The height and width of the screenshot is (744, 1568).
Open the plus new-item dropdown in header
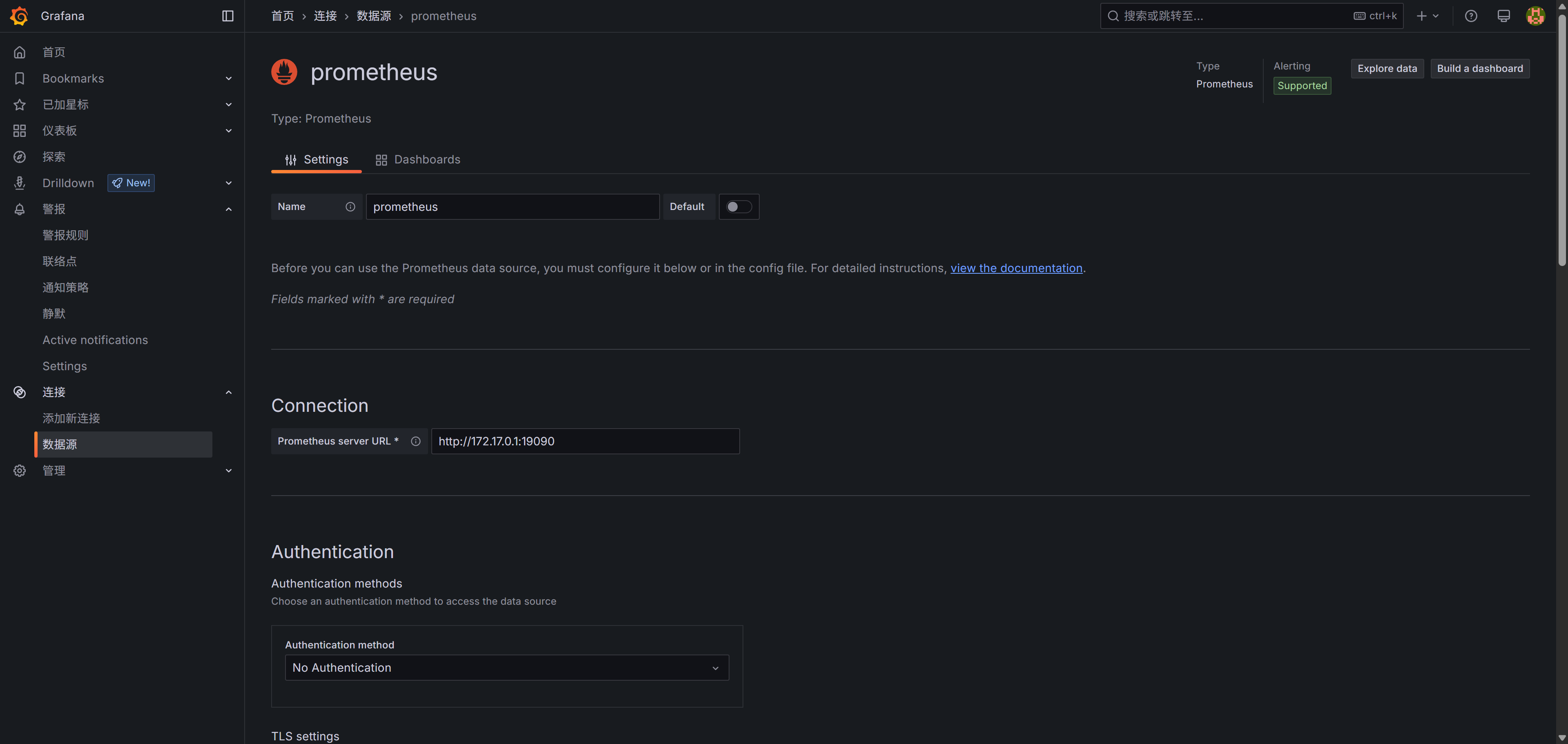pyautogui.click(x=1426, y=16)
